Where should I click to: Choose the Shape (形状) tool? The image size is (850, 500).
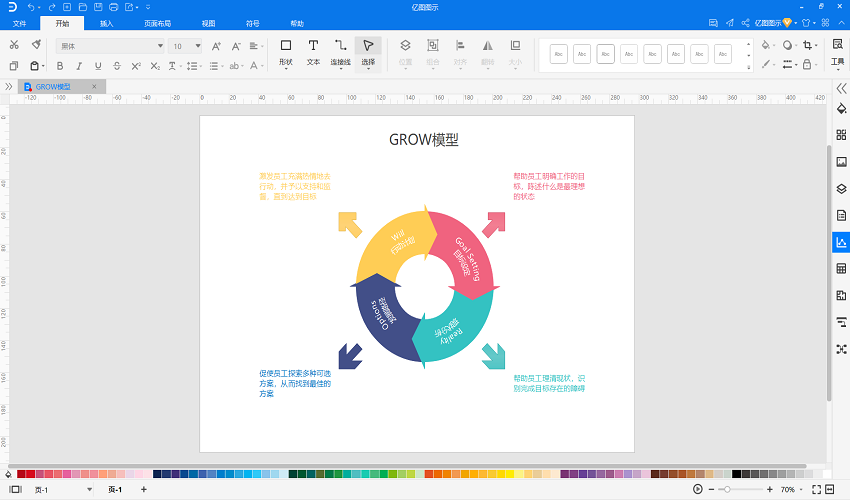click(x=286, y=51)
